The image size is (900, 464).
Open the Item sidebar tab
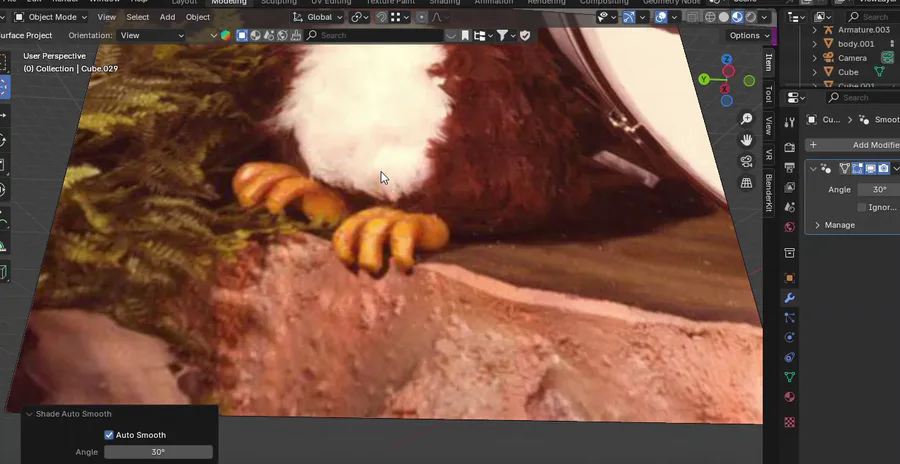(x=769, y=62)
